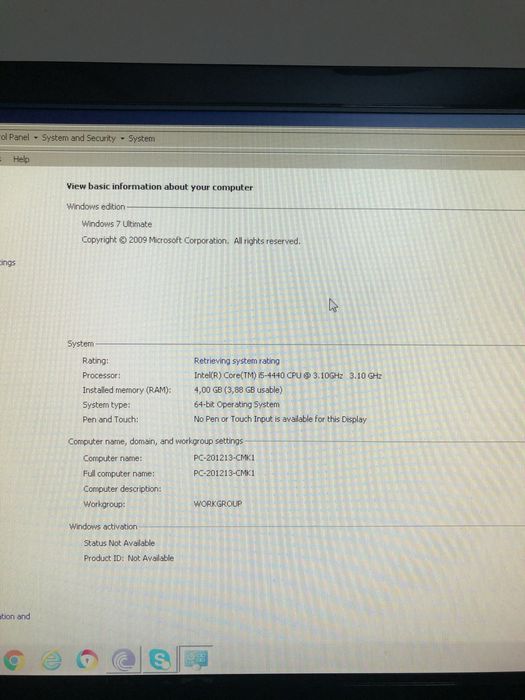525x700 pixels.
Task: Click the View basic information heading
Action: pos(160,187)
